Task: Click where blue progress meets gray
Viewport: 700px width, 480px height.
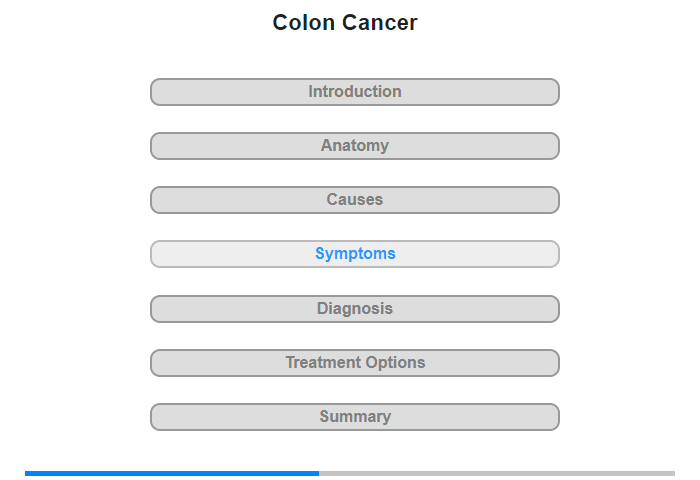Action: coord(319,473)
